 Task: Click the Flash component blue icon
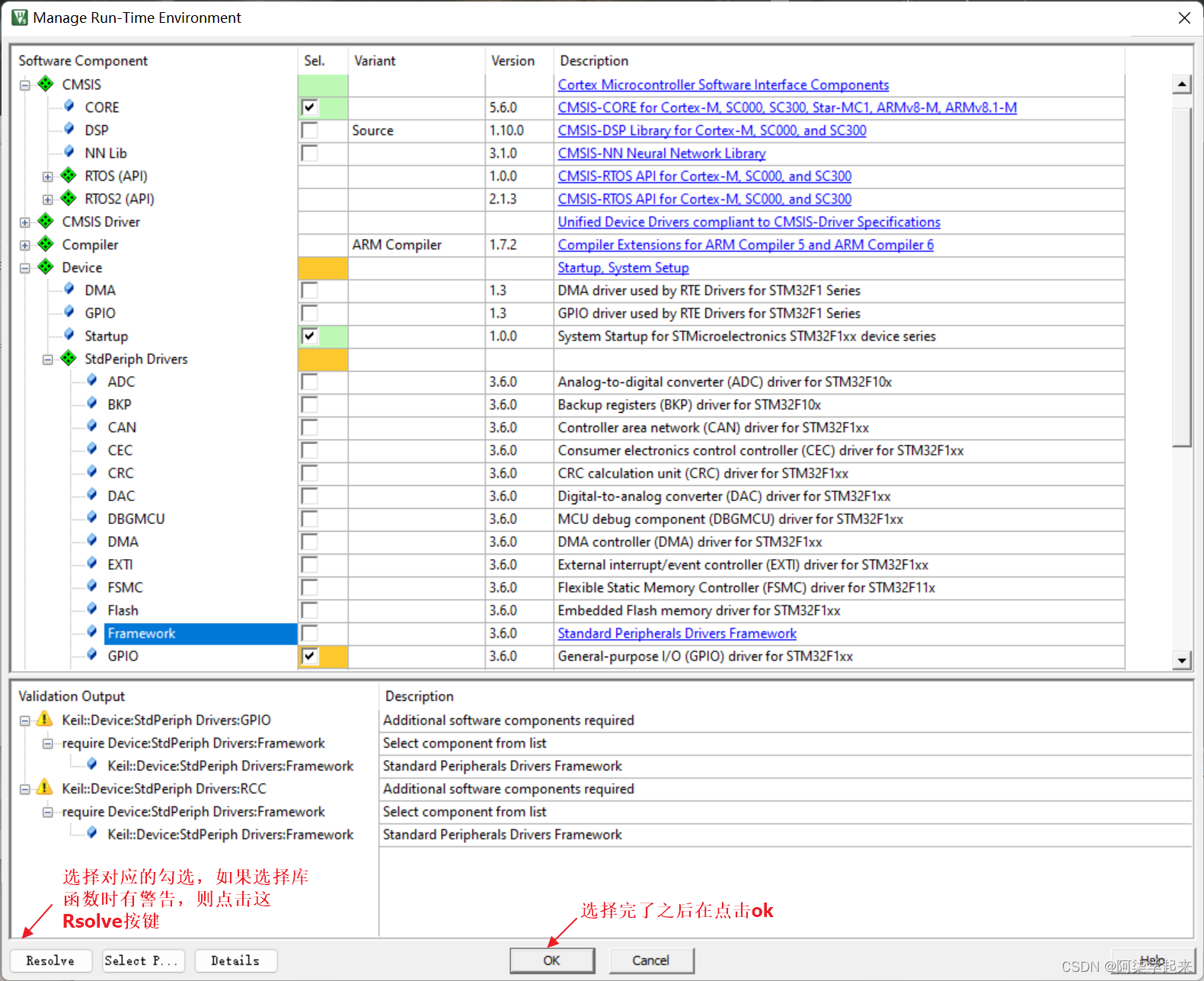tap(92, 609)
